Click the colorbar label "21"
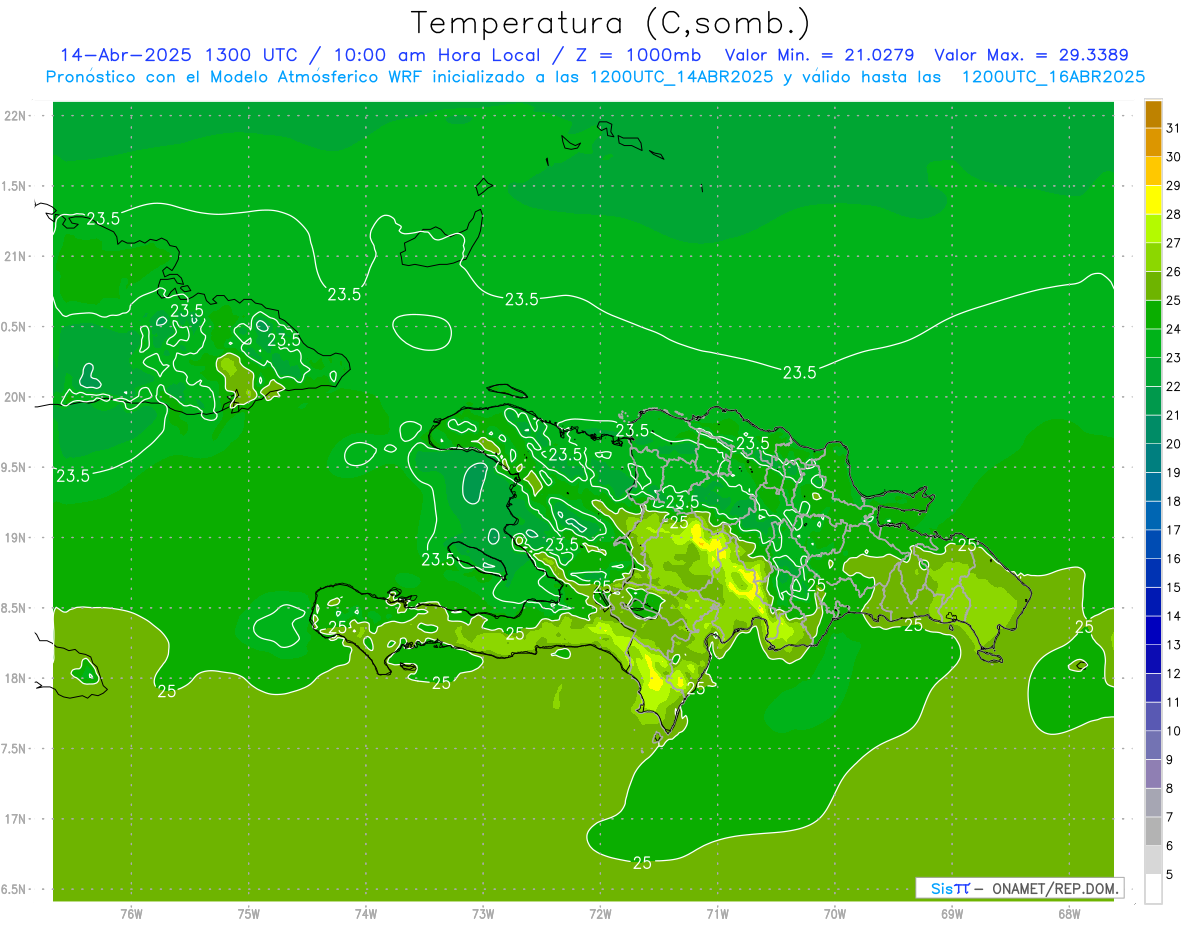The width and height of the screenshot is (1200, 927). point(1174,415)
